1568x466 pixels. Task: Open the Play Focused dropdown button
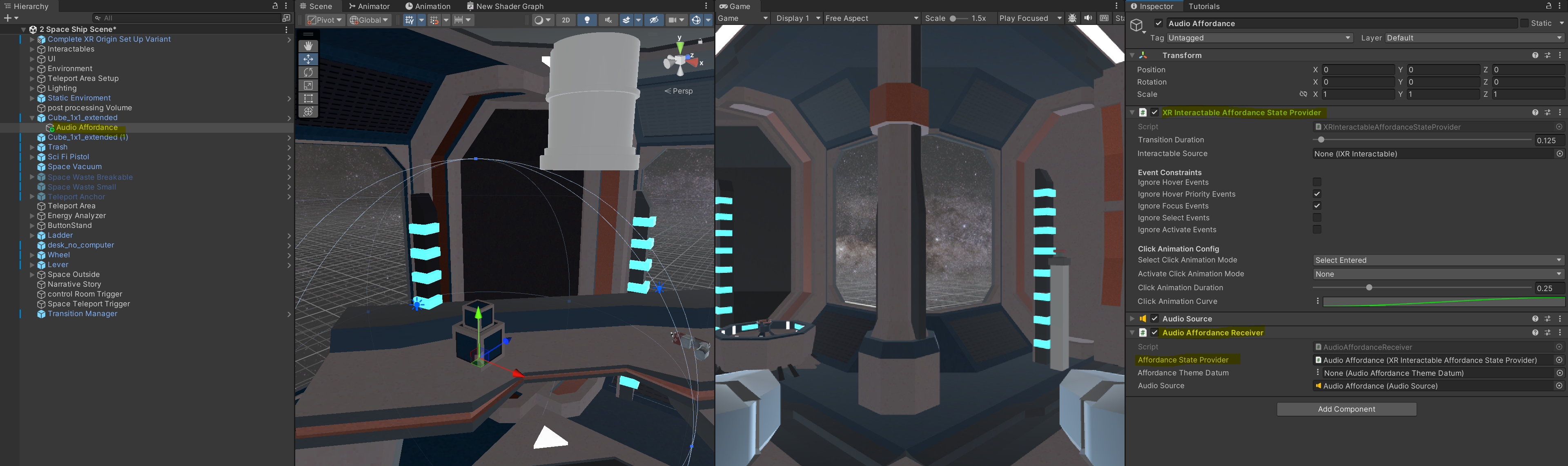(x=1029, y=18)
